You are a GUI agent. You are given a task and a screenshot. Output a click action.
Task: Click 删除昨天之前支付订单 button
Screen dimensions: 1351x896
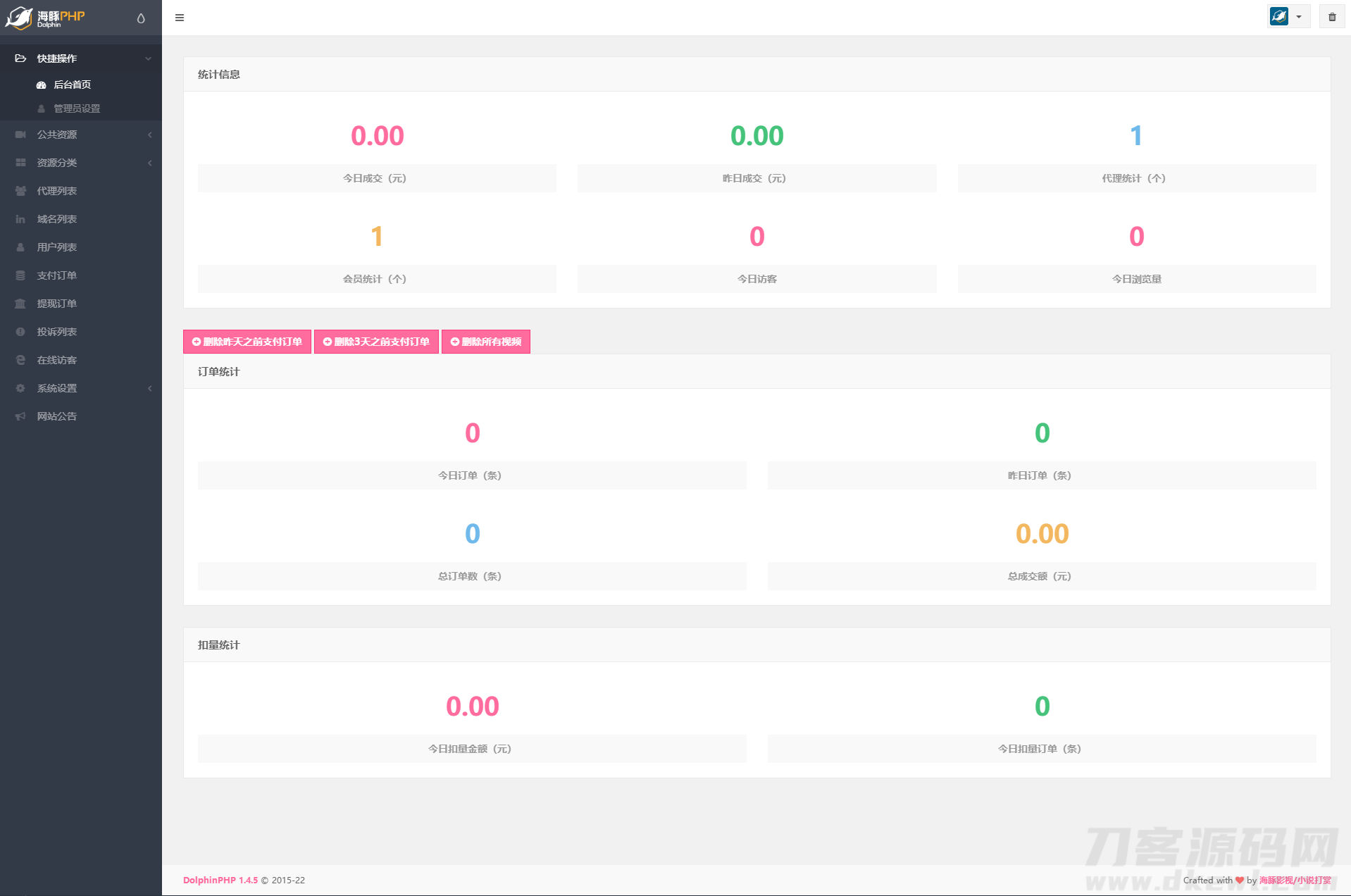(247, 342)
